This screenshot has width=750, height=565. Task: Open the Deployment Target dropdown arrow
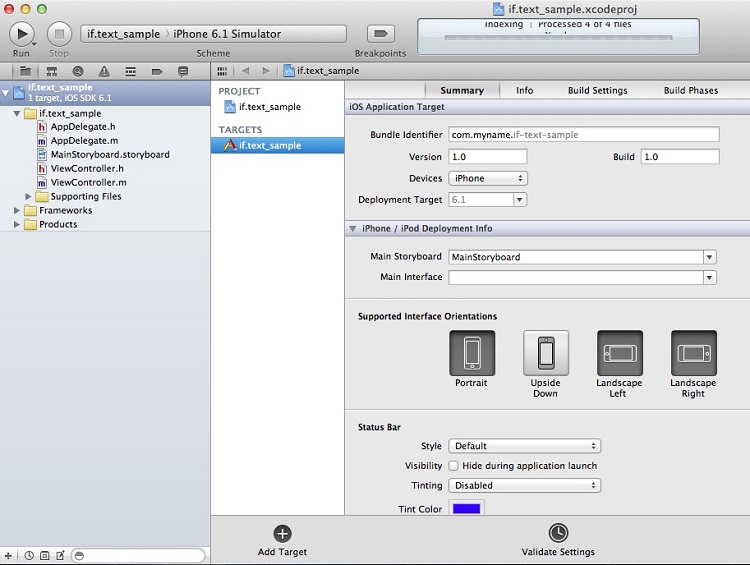click(x=519, y=199)
